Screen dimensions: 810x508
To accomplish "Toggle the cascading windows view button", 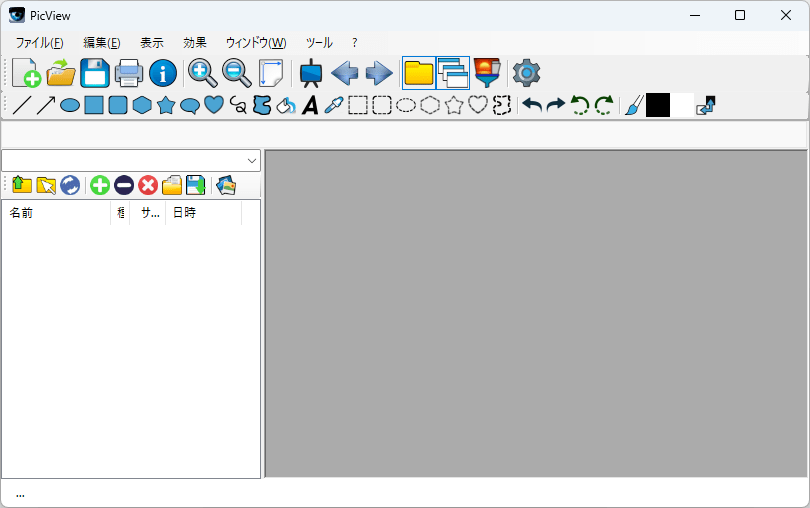I will (453, 73).
